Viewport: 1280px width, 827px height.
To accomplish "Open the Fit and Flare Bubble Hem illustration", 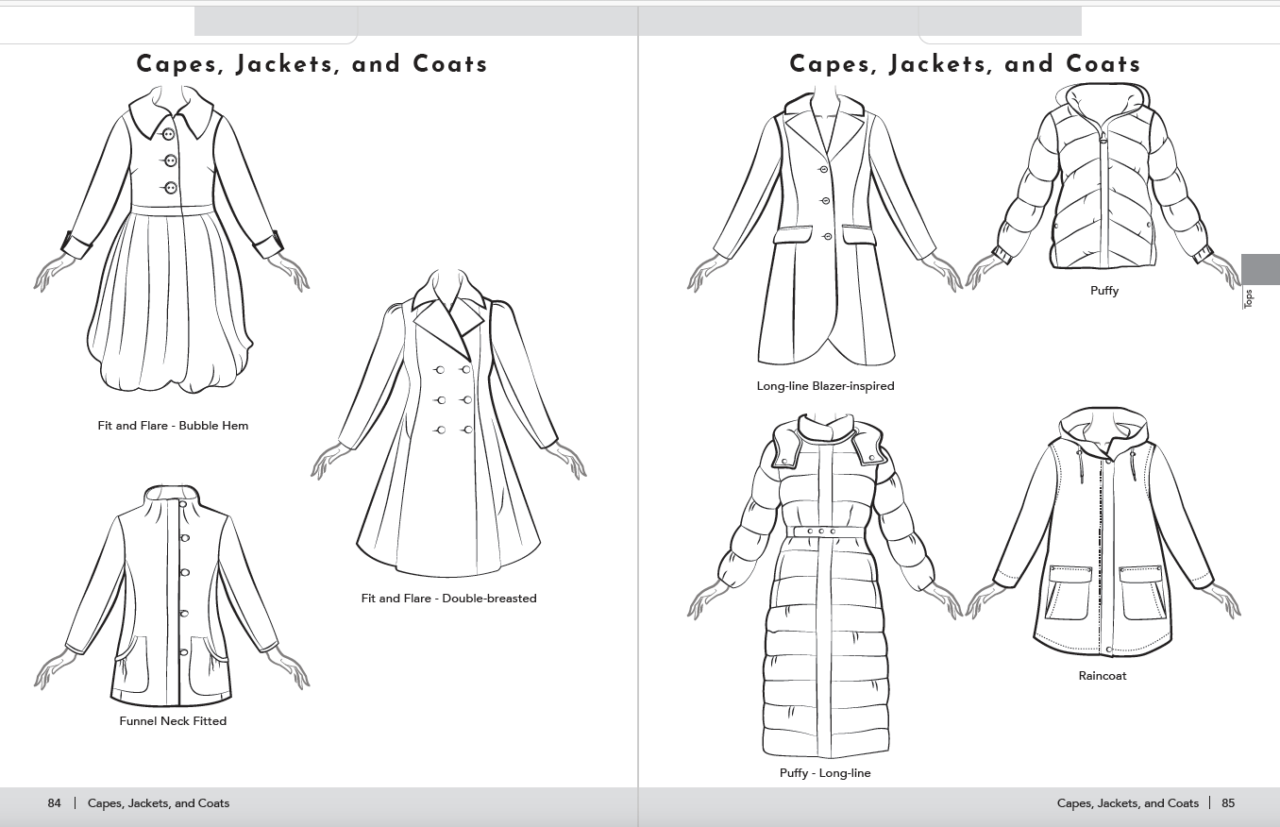I will click(x=170, y=240).
